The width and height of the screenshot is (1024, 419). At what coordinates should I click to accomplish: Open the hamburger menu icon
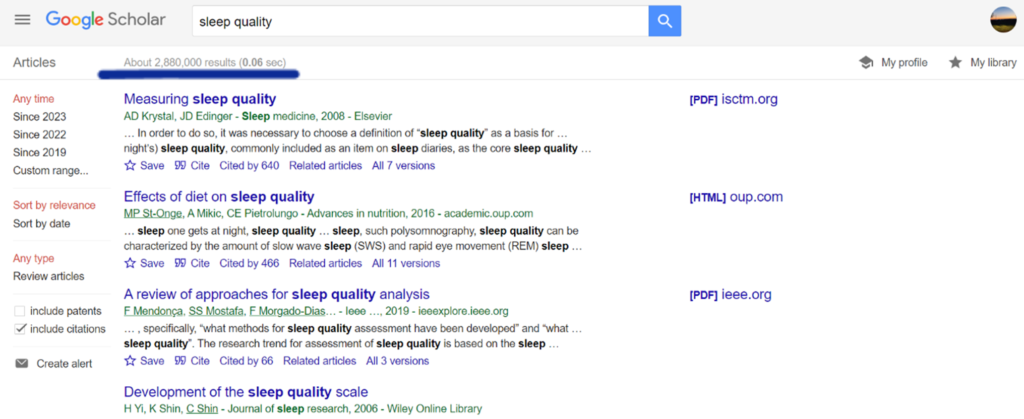tap(23, 20)
